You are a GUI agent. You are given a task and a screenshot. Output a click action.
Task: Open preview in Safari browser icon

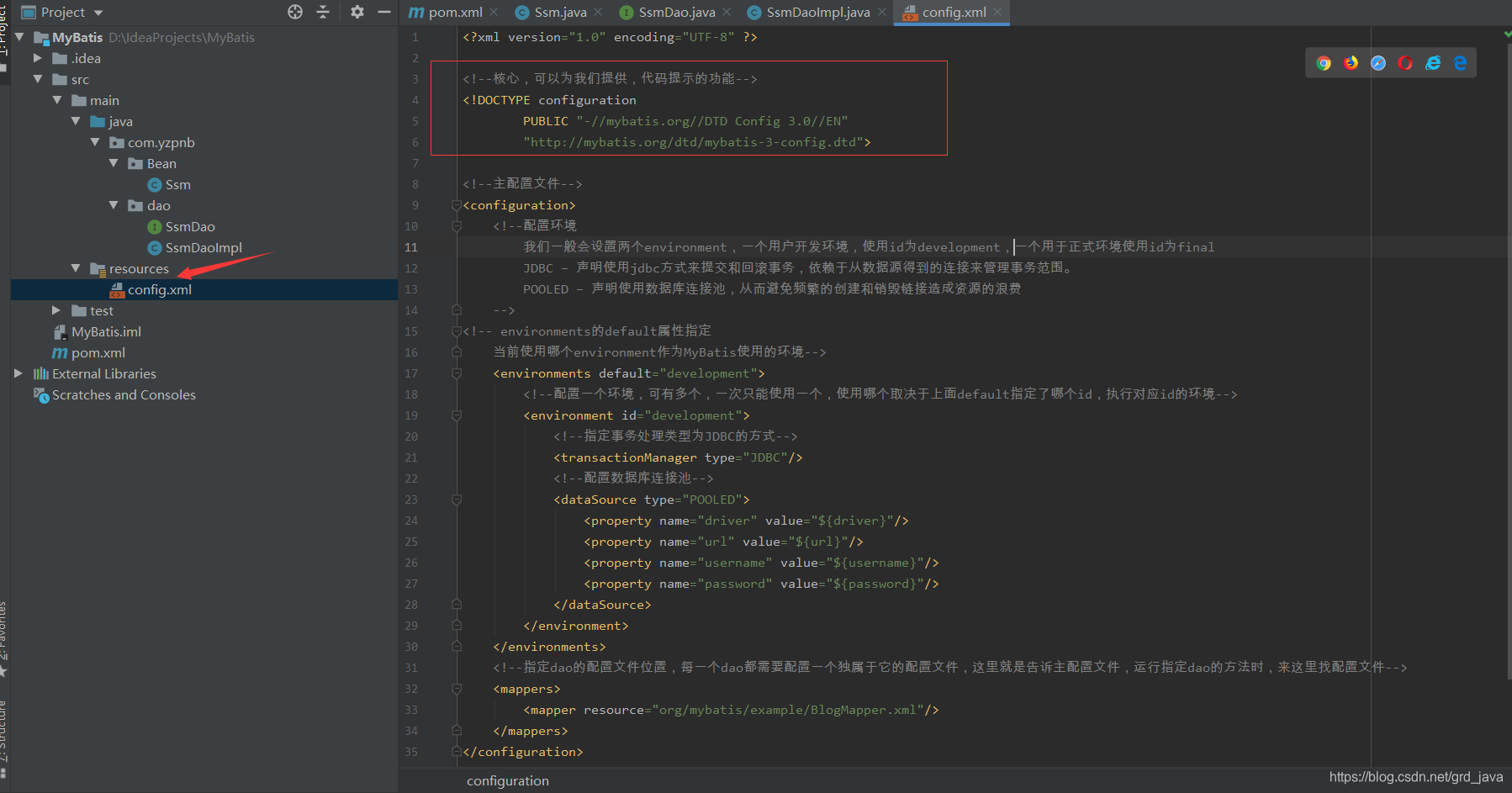[1378, 63]
